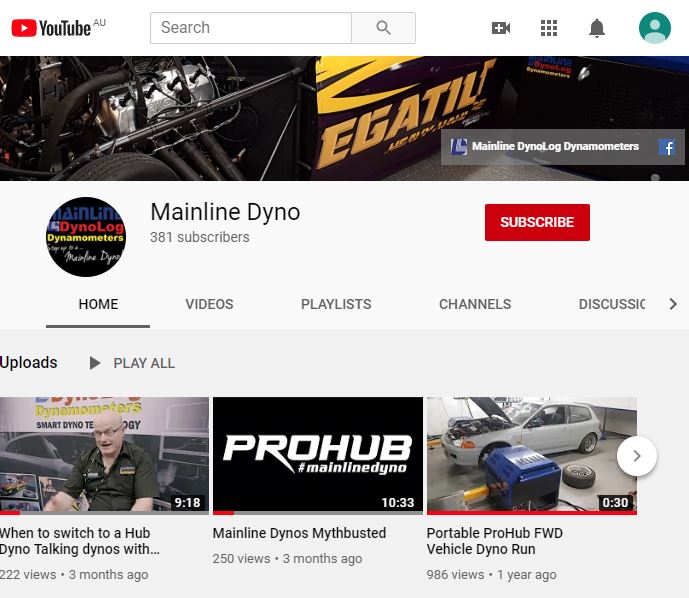Click the Play All triangle icon
This screenshot has height=598, width=689.
click(94, 363)
